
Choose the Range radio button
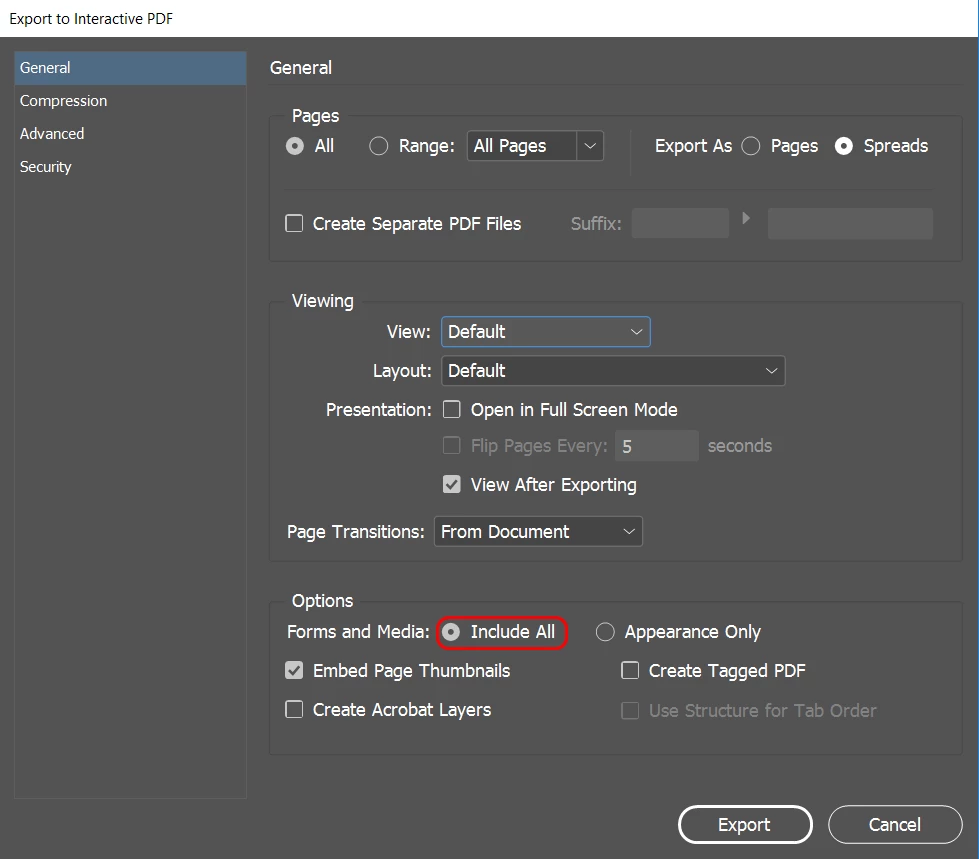(378, 146)
